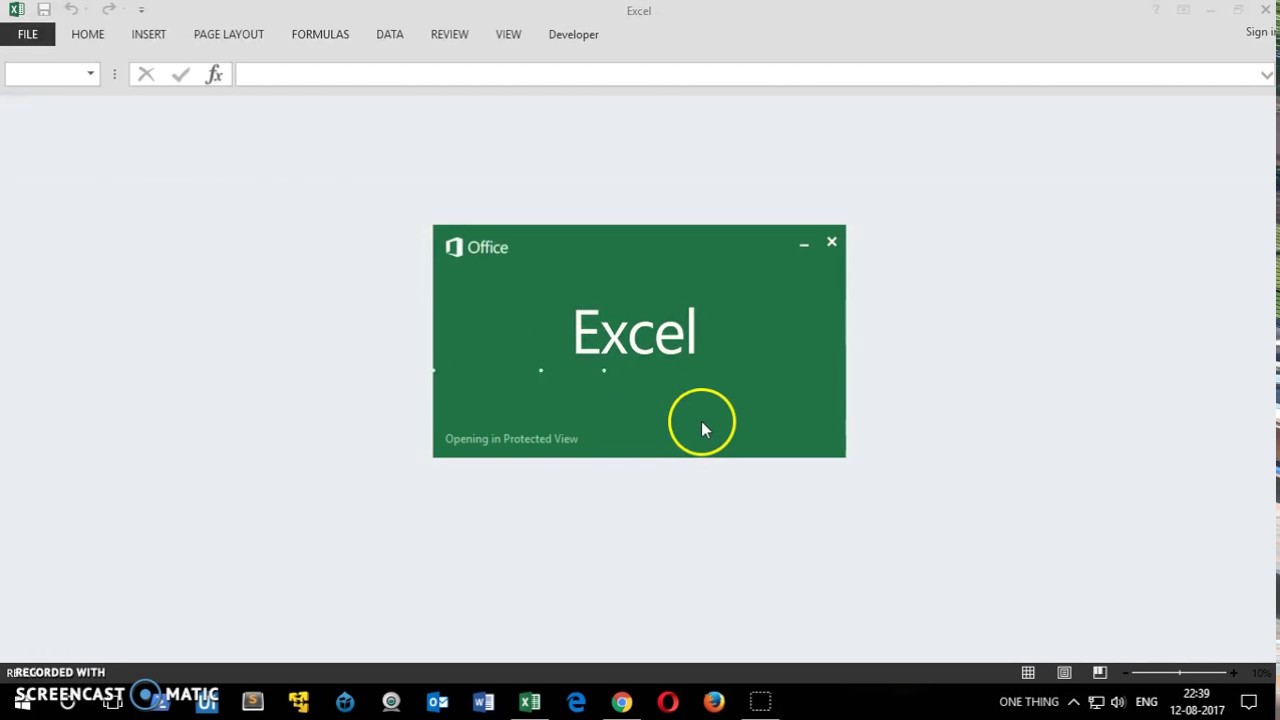Click into the formula bar input
The height and width of the screenshot is (720, 1280).
tap(746, 74)
